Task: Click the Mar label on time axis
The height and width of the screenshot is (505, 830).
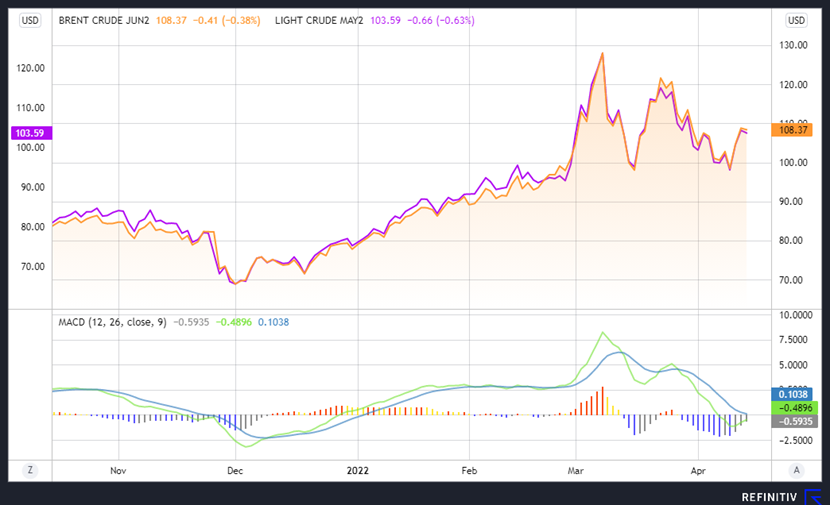Action: tap(575, 471)
